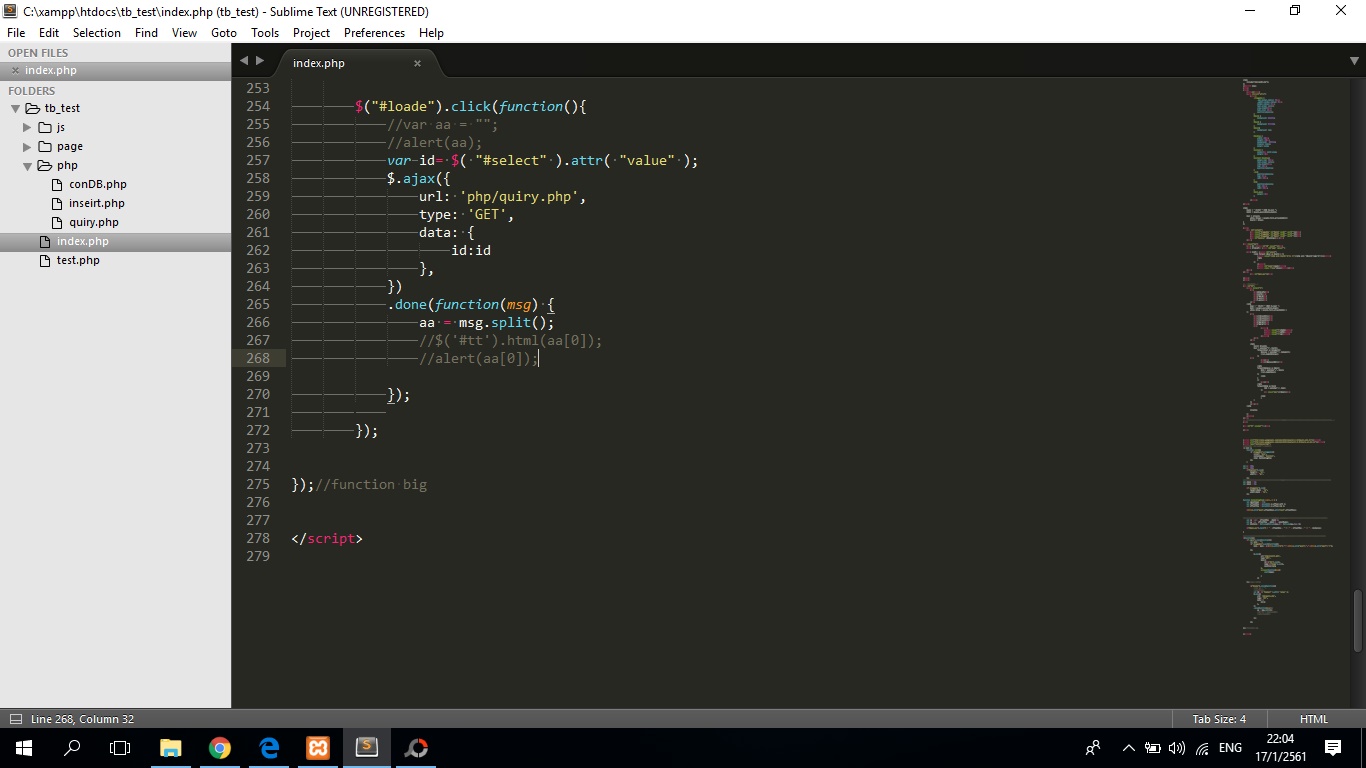Place cursor on 'php/quiry.php' url string
The width and height of the screenshot is (1366, 768).
(x=518, y=196)
